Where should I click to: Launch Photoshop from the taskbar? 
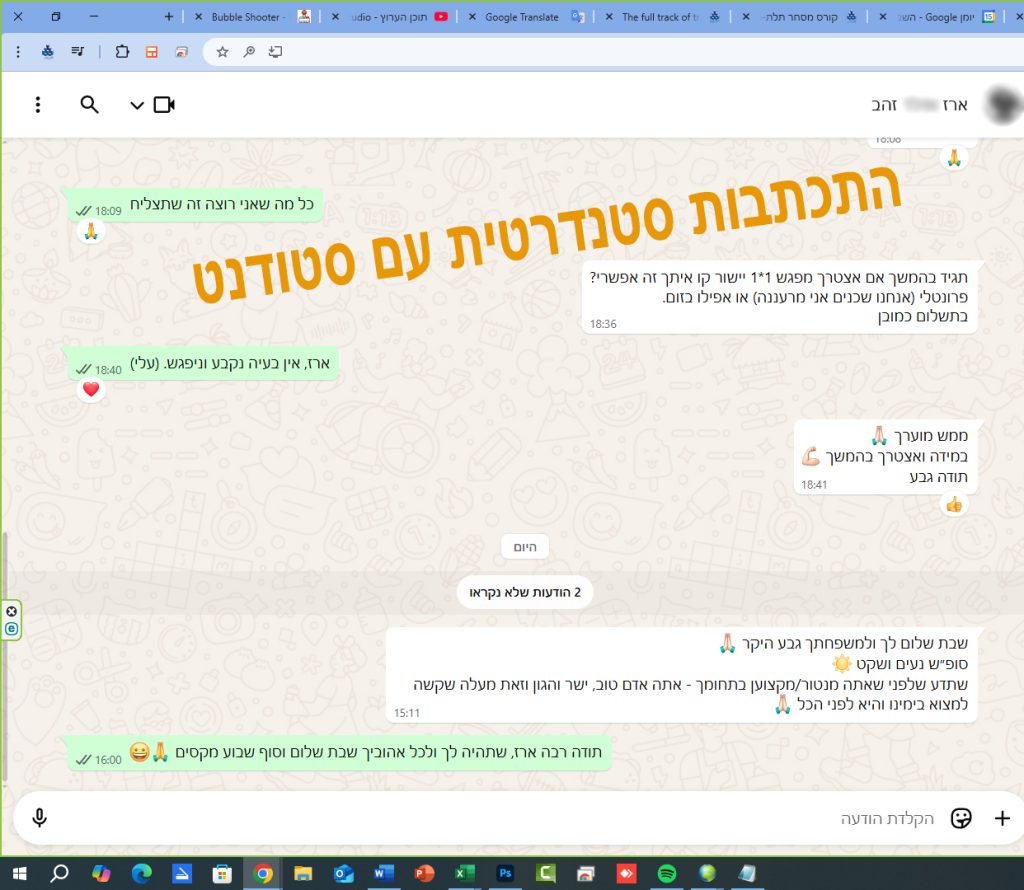505,875
